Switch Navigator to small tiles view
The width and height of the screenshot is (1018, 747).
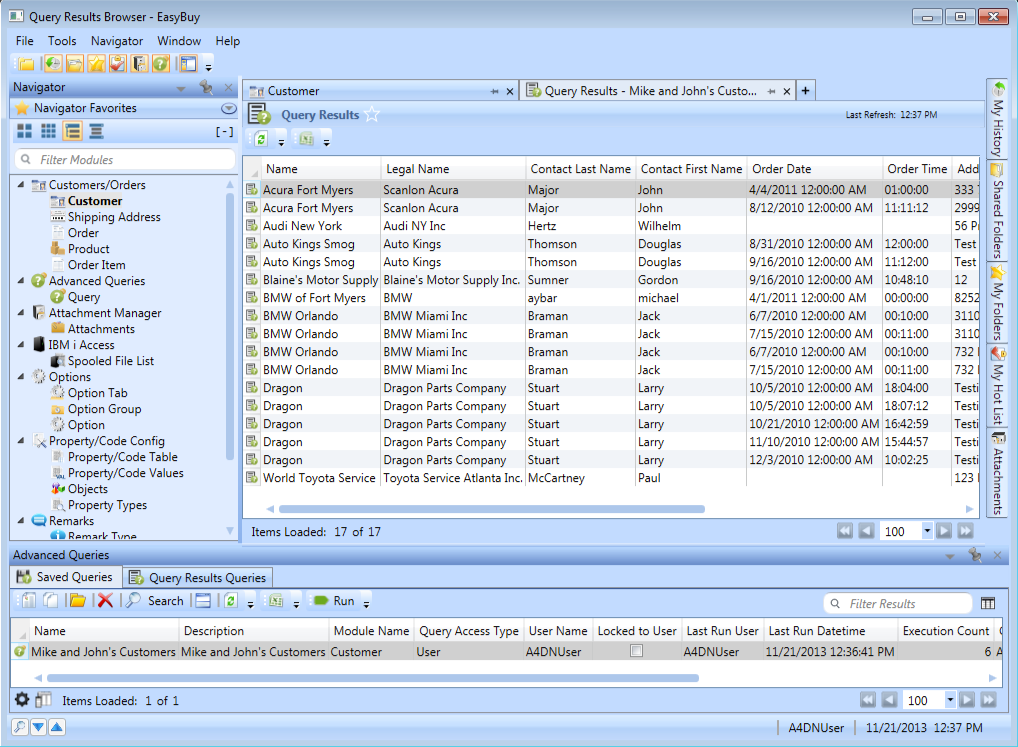pos(48,132)
